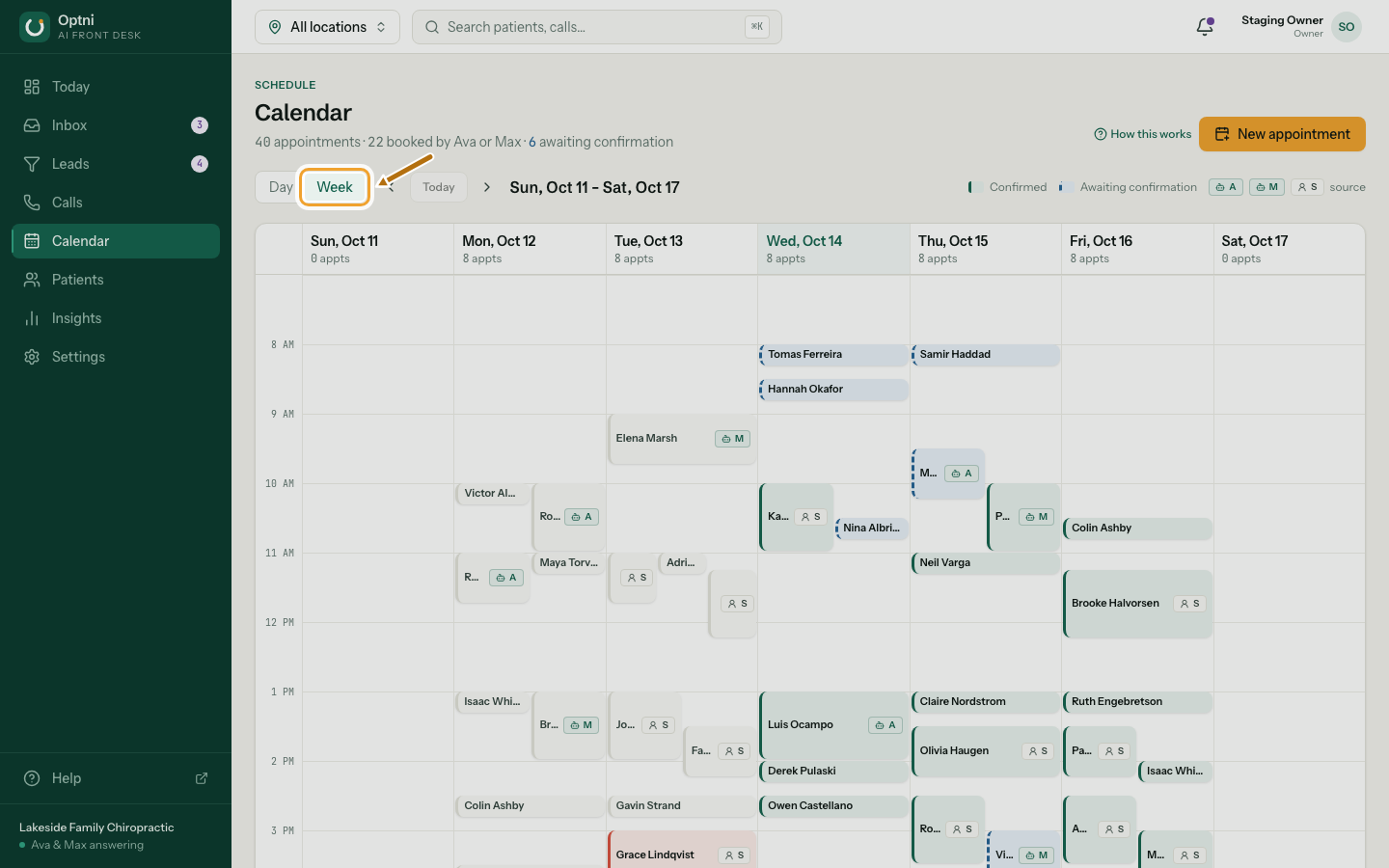The image size is (1389, 868).
Task: Select Calendar in the sidebar menu
Action: pos(116,241)
